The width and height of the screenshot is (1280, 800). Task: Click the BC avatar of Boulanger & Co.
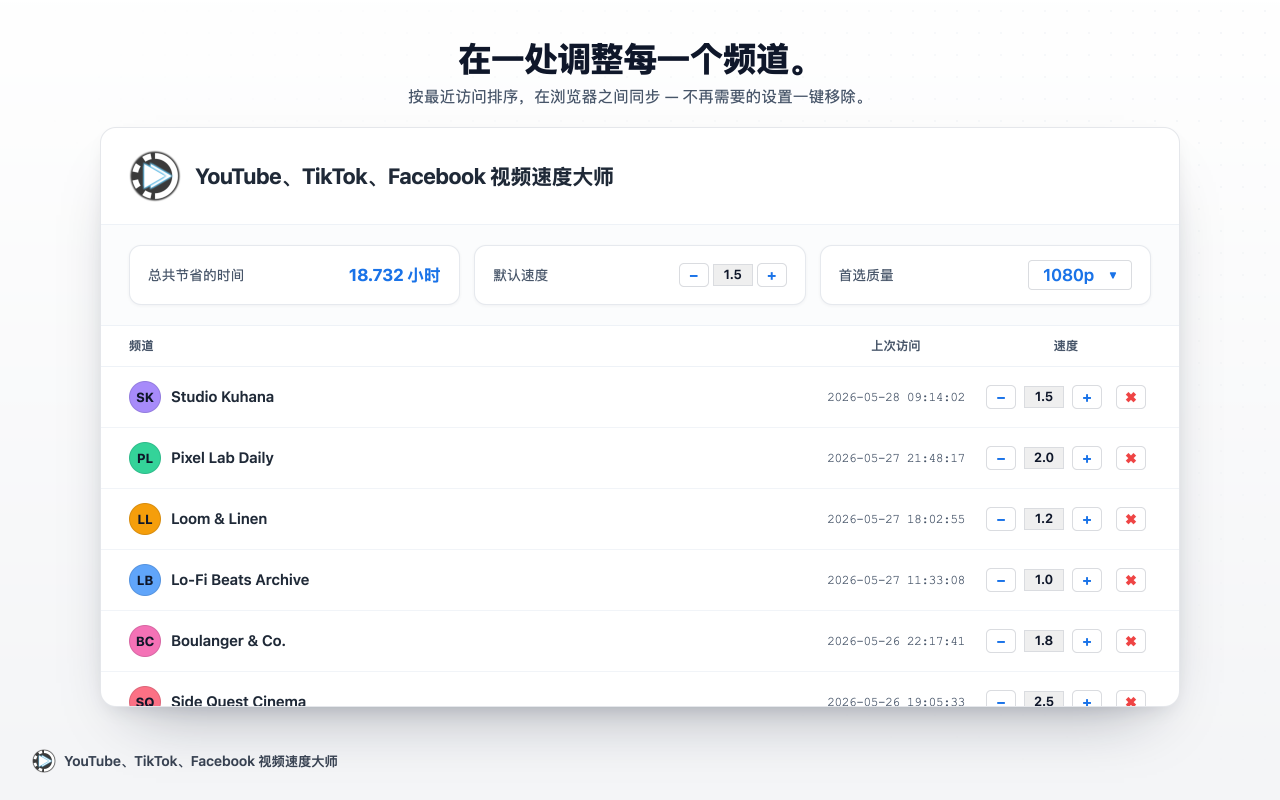[x=145, y=641]
